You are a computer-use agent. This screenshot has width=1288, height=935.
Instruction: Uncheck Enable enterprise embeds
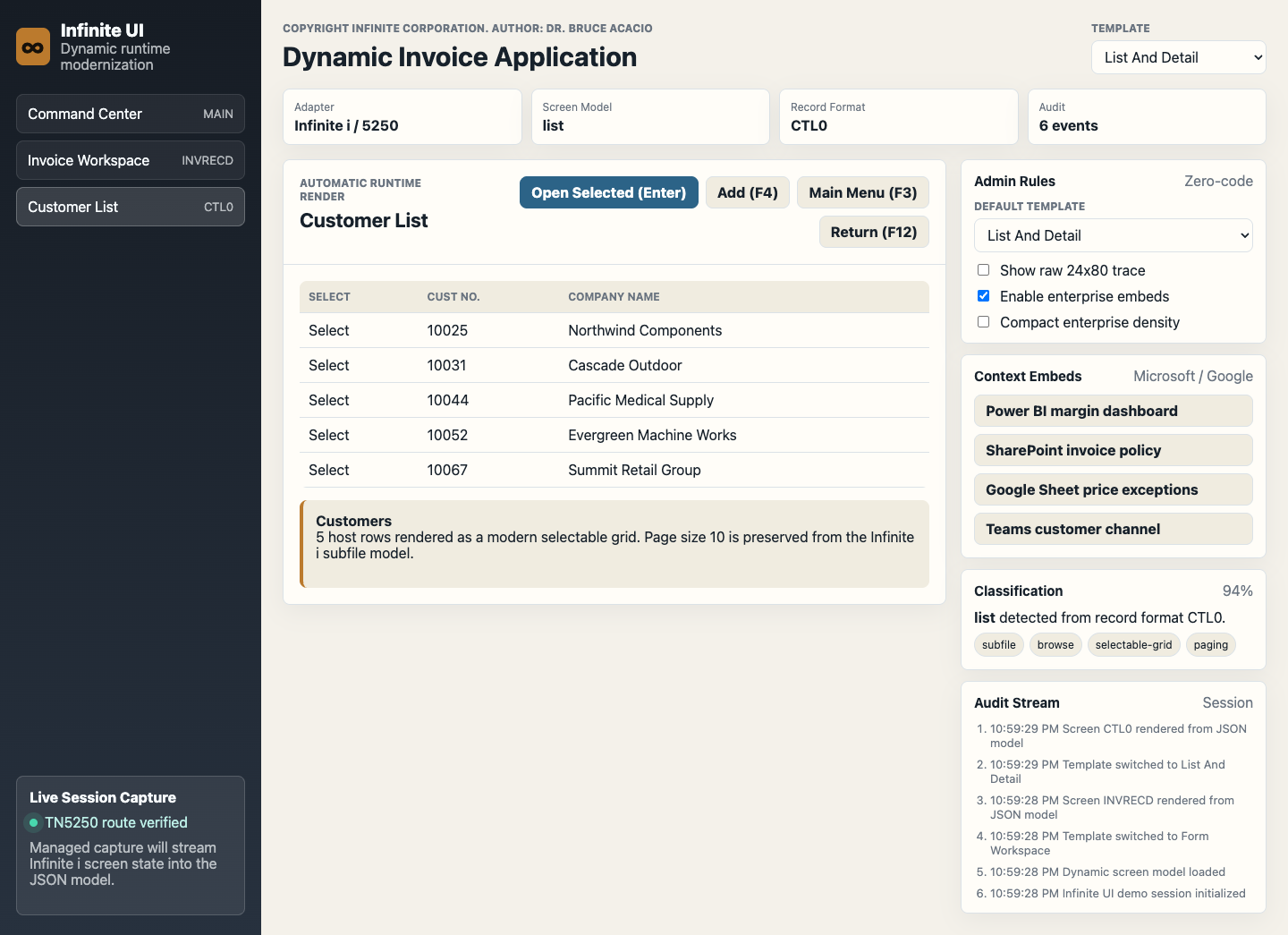point(983,296)
